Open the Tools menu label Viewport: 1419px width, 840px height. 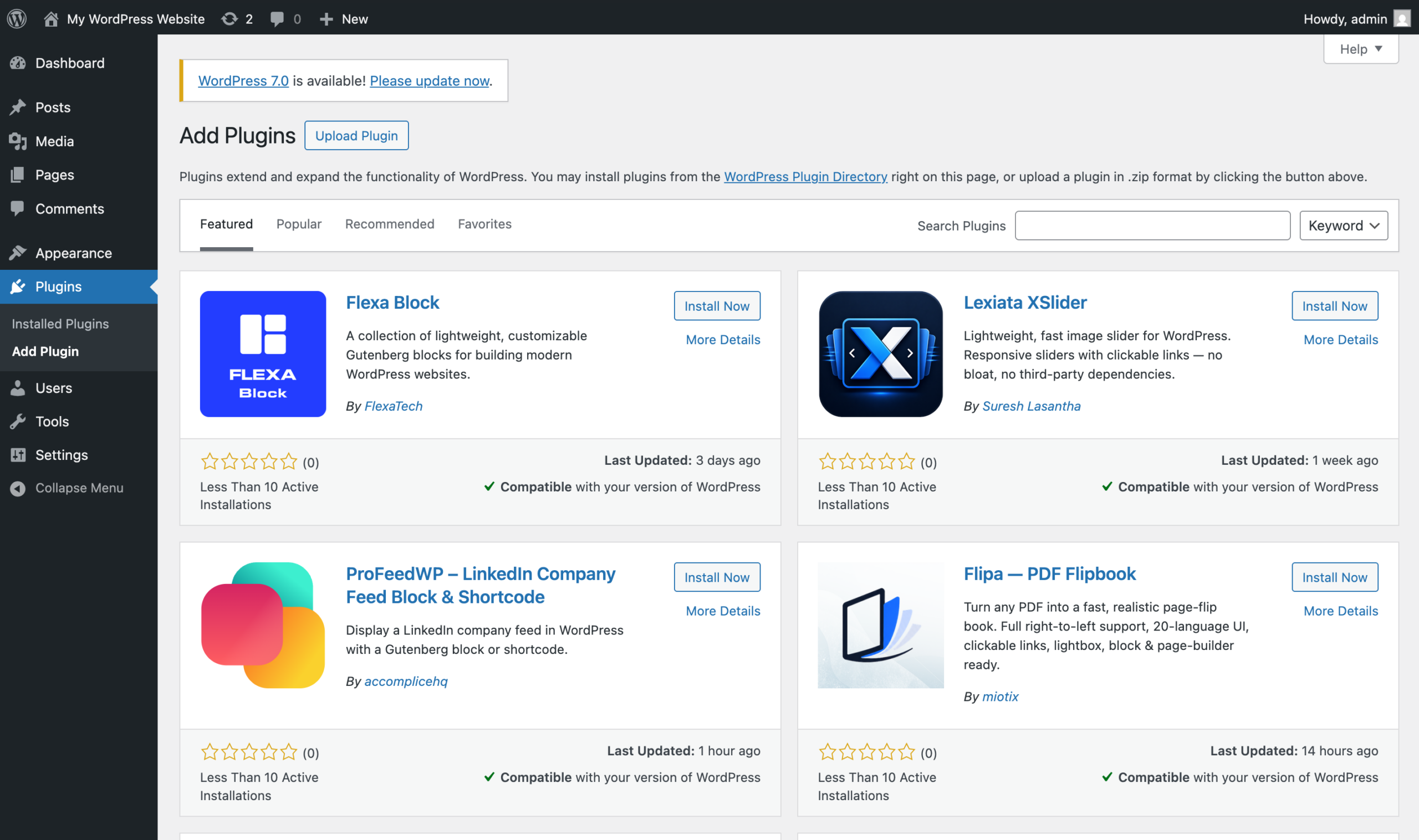point(52,421)
